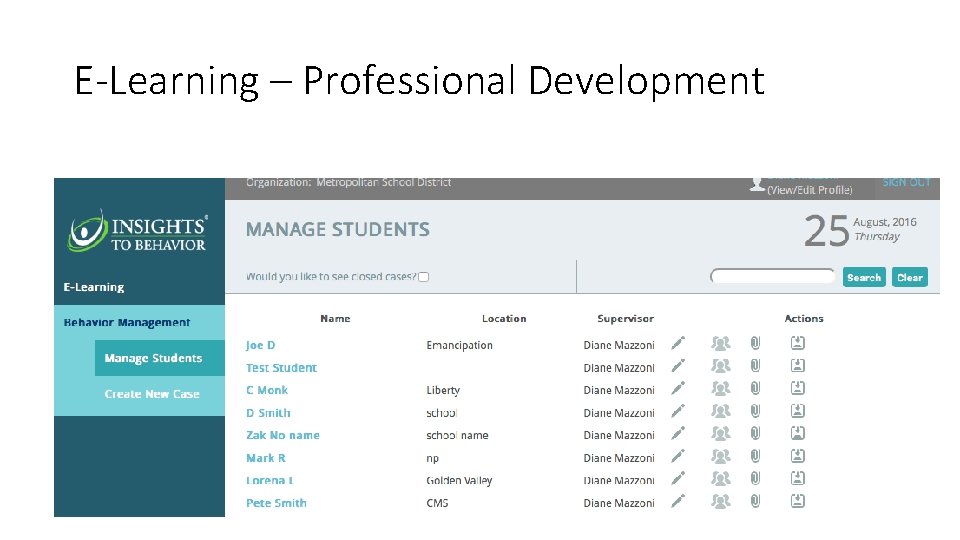960x540 pixels.
Task: Click paperclip icon for C Monk
Action: tap(756, 389)
